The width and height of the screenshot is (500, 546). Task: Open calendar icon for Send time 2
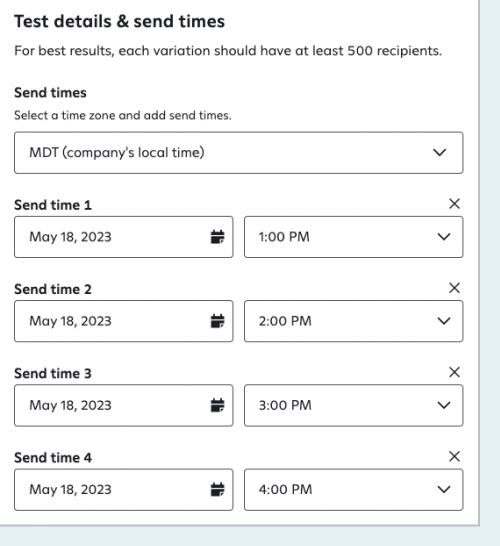click(218, 321)
